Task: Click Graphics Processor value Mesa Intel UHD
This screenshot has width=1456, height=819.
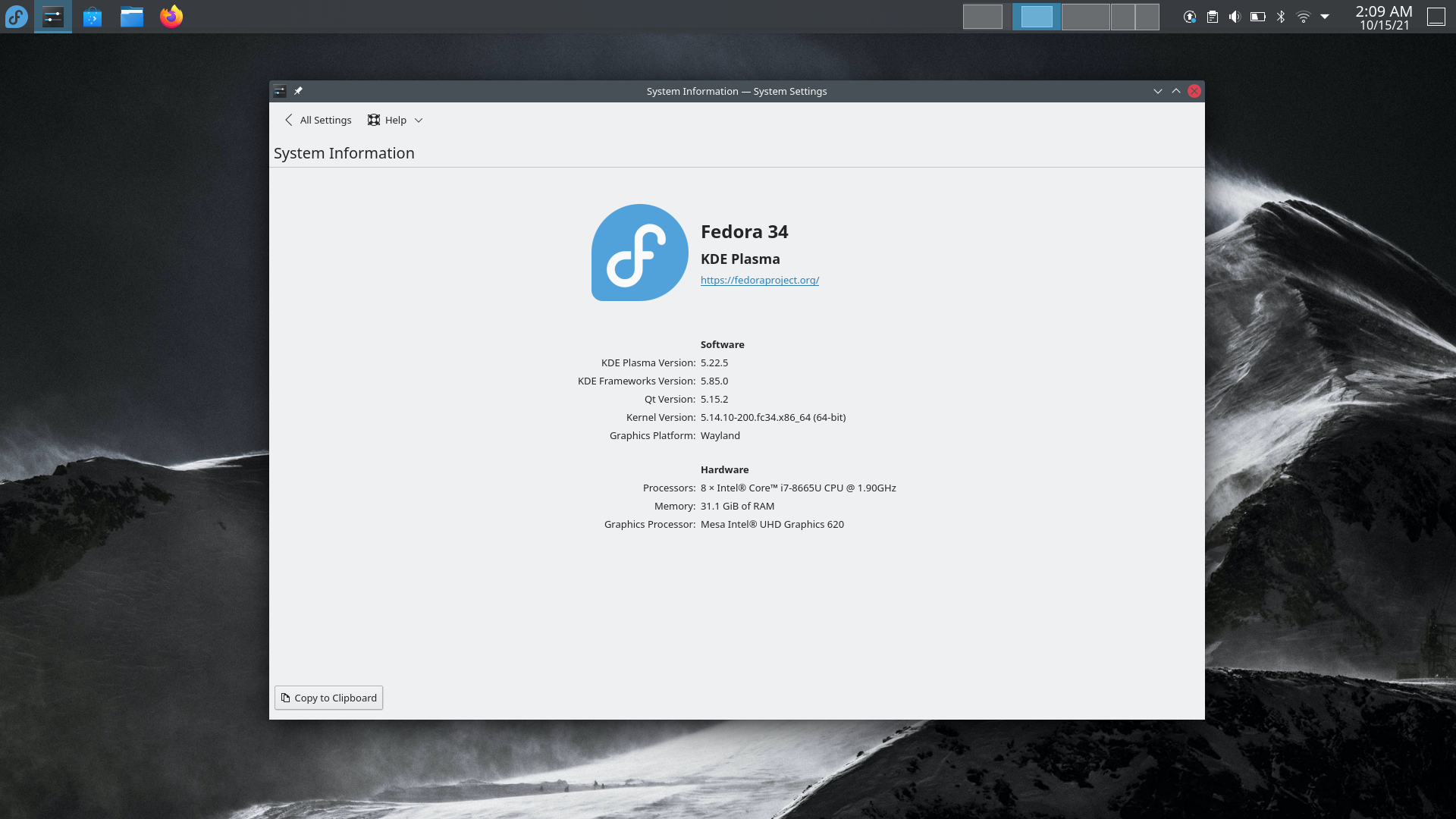Action: [x=772, y=524]
